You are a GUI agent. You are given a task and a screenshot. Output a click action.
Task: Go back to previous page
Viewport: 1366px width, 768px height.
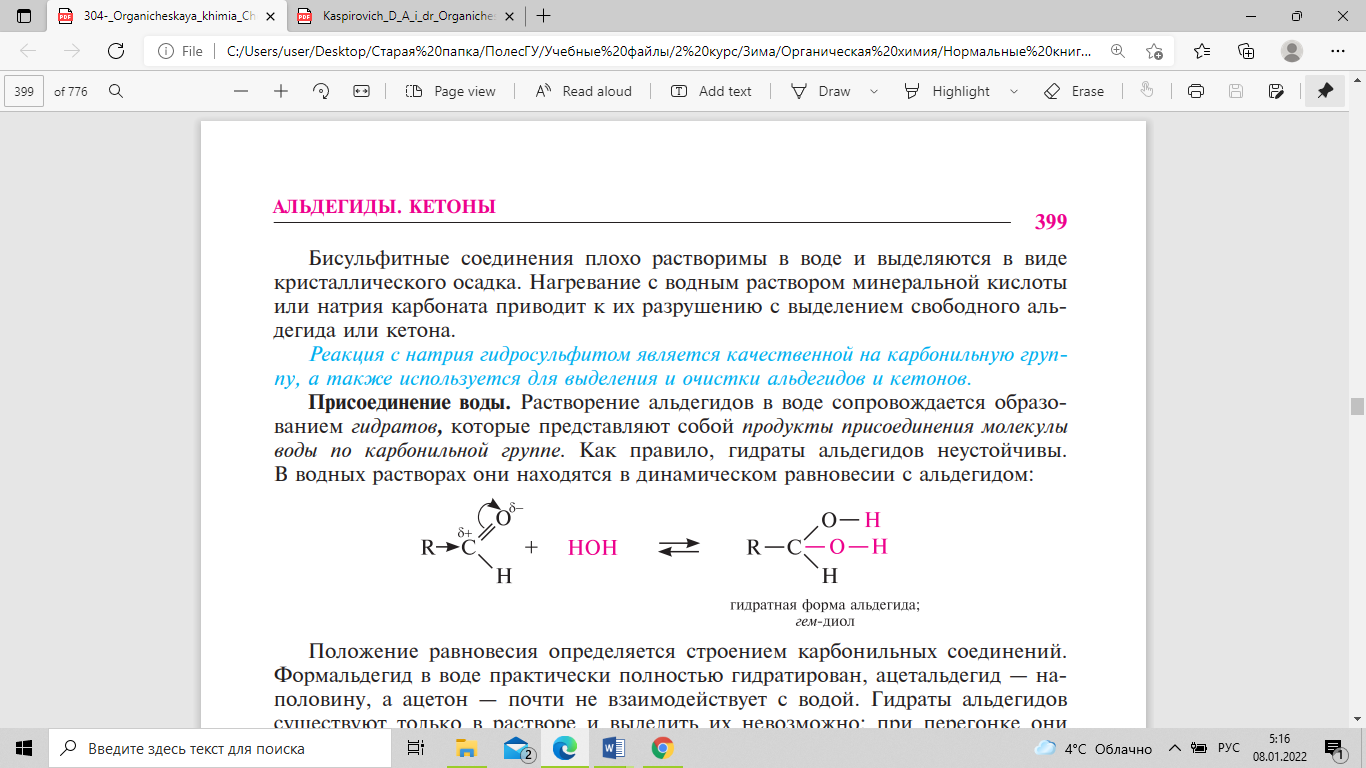point(28,51)
